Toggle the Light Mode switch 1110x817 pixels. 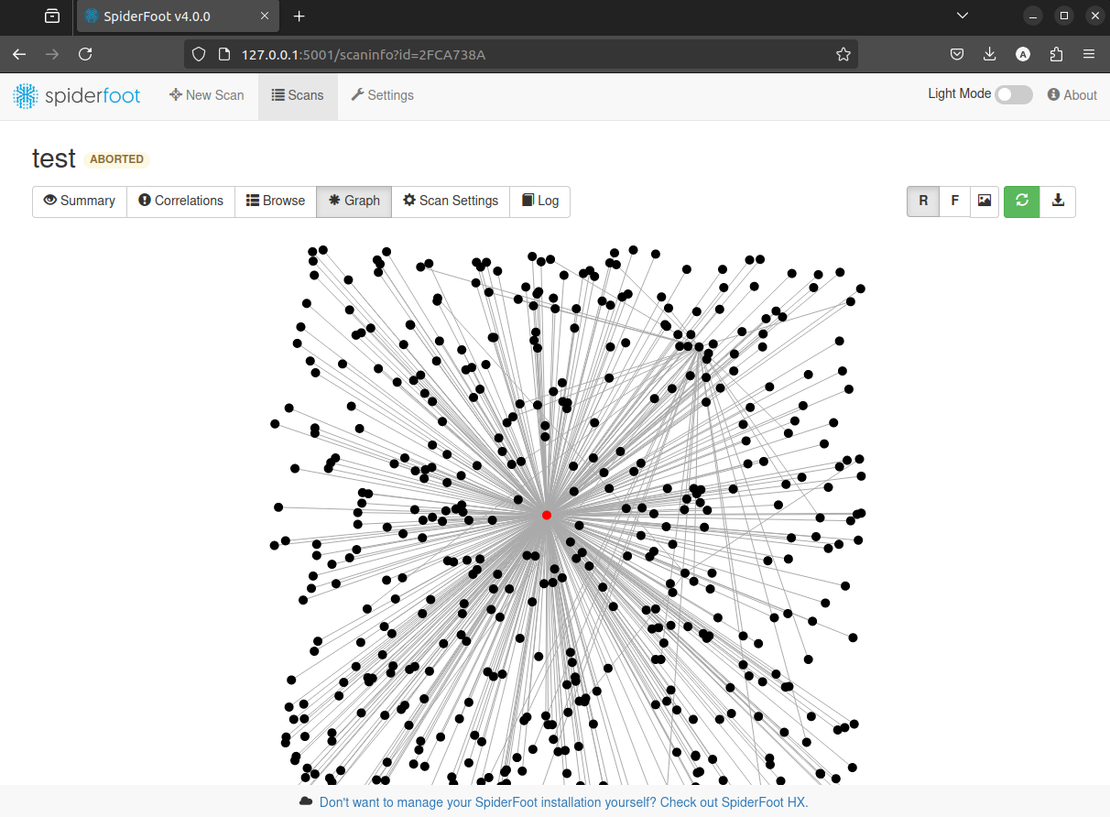1013,95
